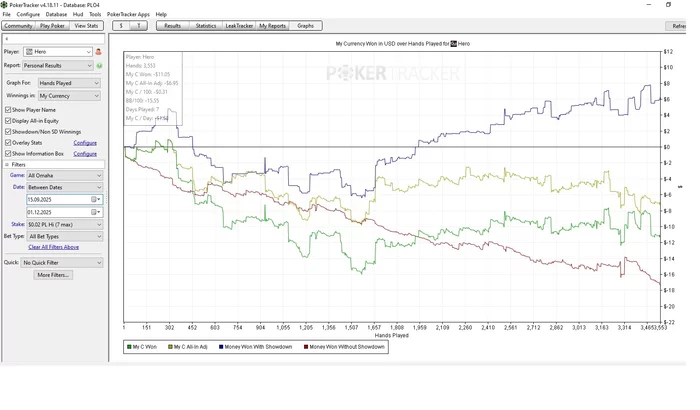Click the Refresh button at top right
The height and width of the screenshot is (410, 700).
click(678, 26)
